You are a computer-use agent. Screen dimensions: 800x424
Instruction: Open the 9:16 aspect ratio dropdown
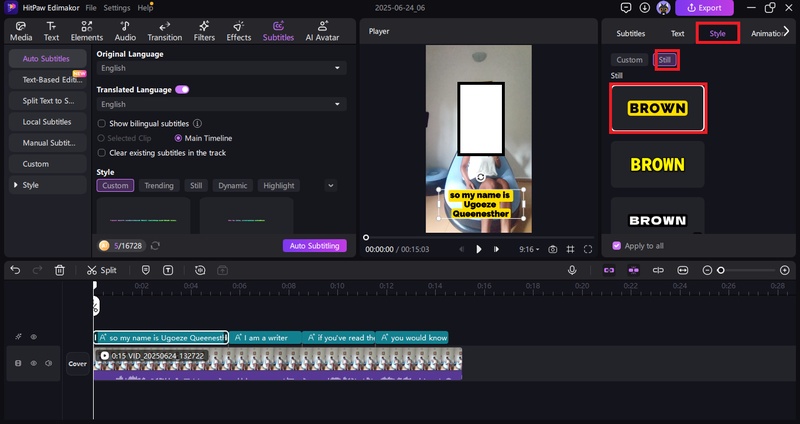coord(531,249)
